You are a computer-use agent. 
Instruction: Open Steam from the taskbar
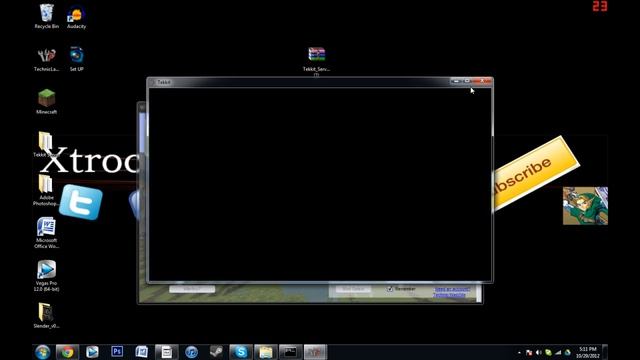click(x=216, y=352)
